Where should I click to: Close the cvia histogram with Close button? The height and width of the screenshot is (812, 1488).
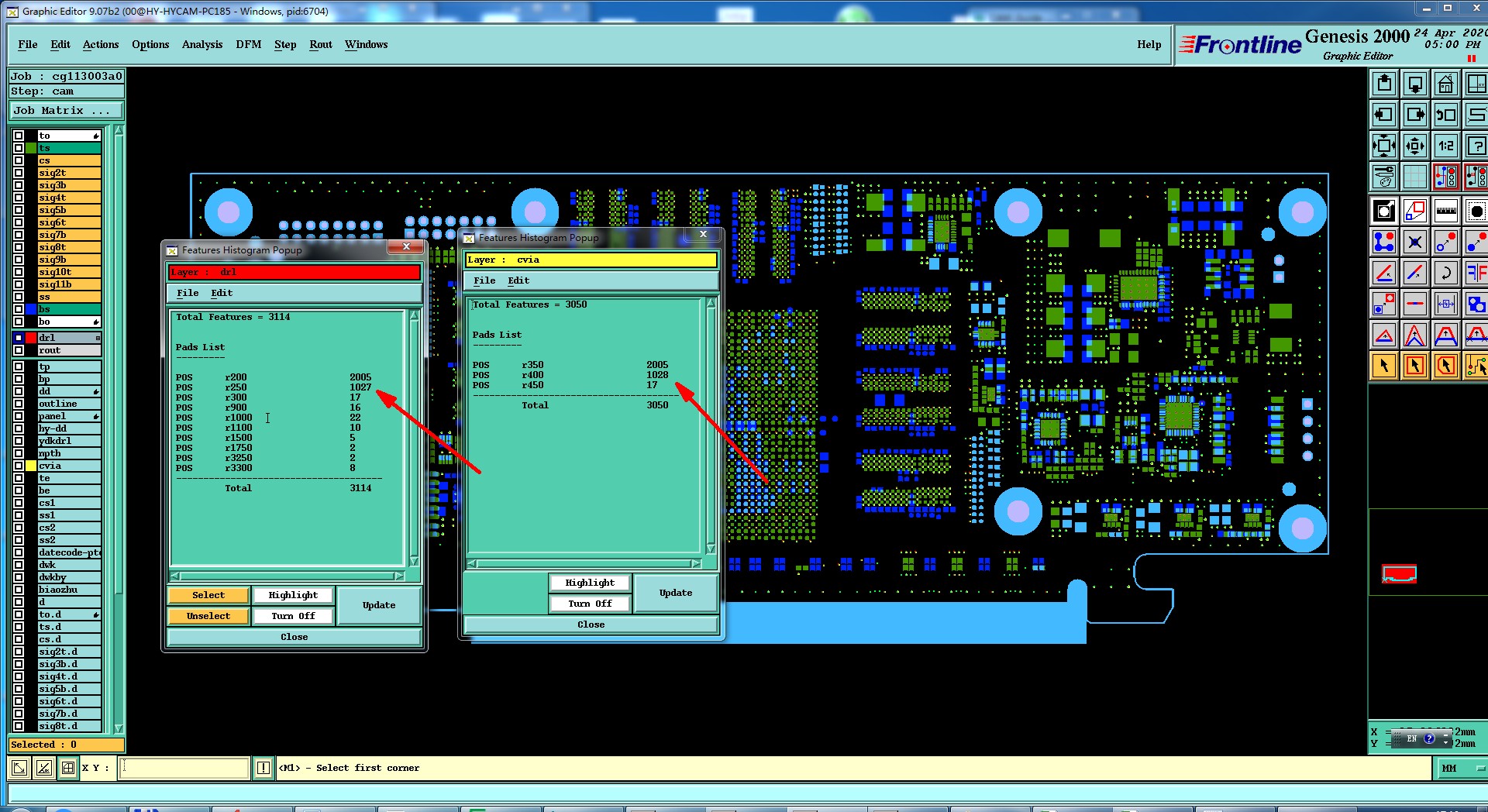[x=591, y=624]
